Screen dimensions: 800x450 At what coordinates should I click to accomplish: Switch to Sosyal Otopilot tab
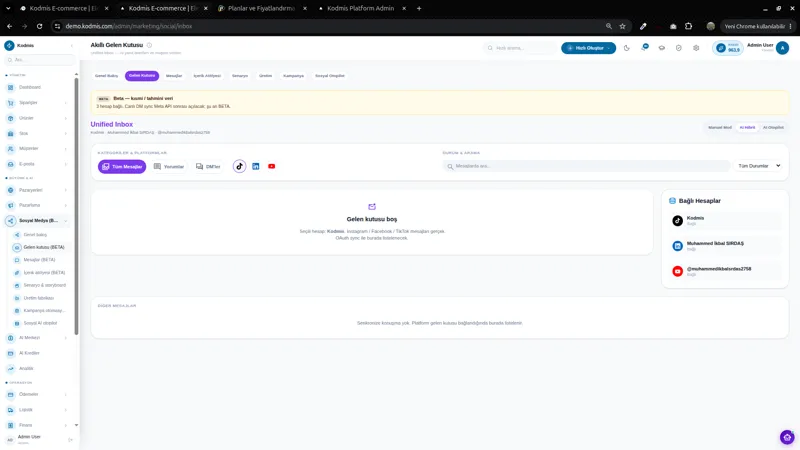pyautogui.click(x=330, y=76)
